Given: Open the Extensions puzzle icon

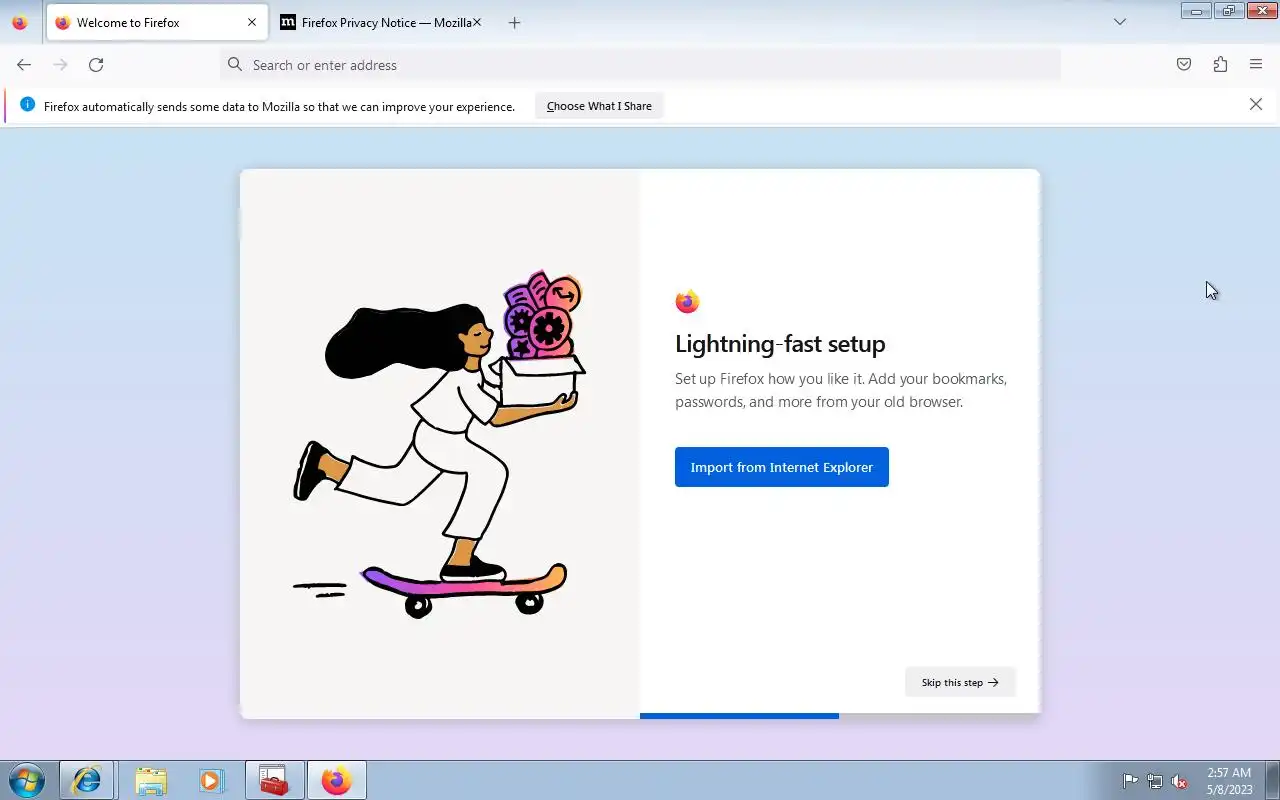Looking at the screenshot, I should [1220, 65].
